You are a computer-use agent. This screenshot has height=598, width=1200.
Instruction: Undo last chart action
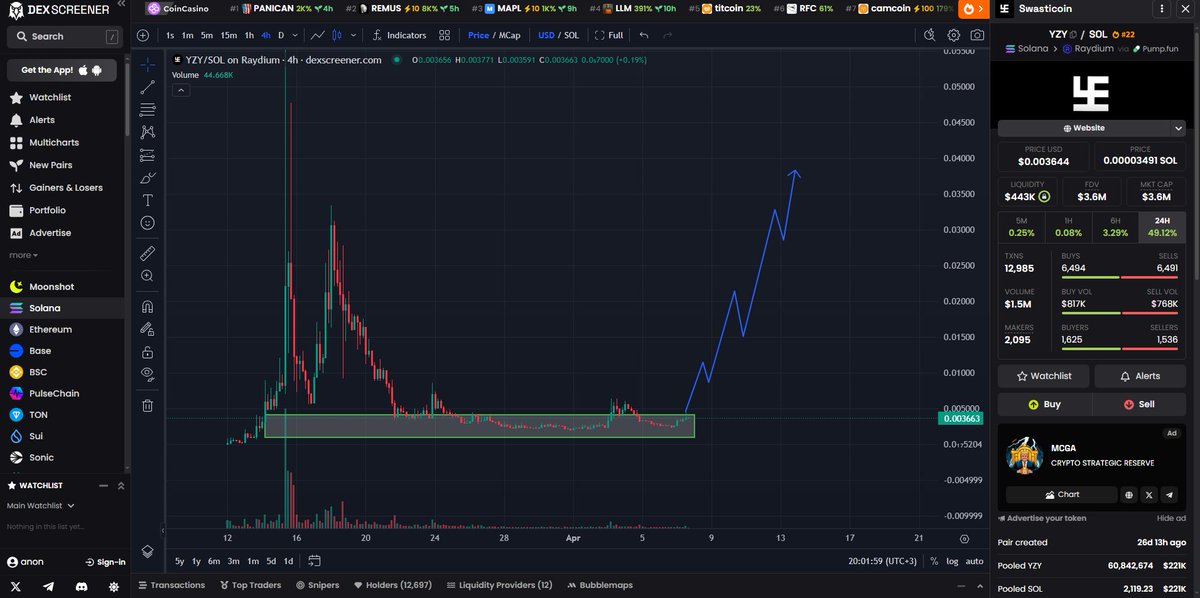[643, 35]
